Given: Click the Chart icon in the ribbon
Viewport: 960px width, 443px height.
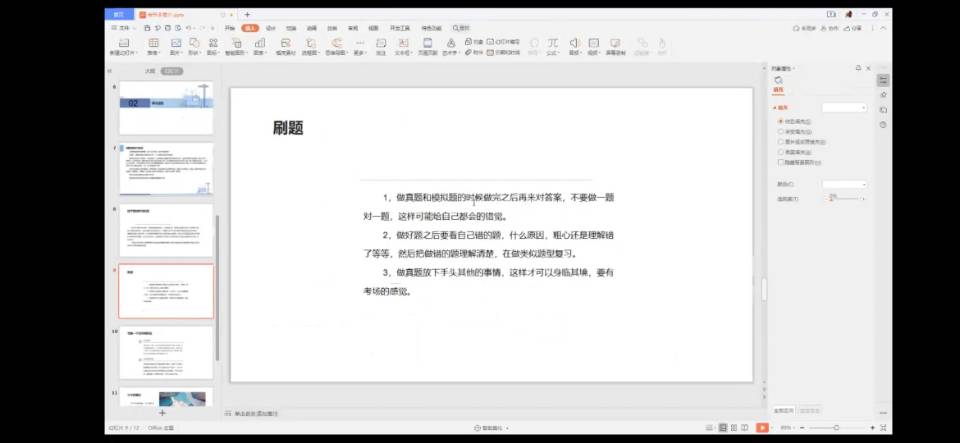Looking at the screenshot, I should (x=258, y=44).
